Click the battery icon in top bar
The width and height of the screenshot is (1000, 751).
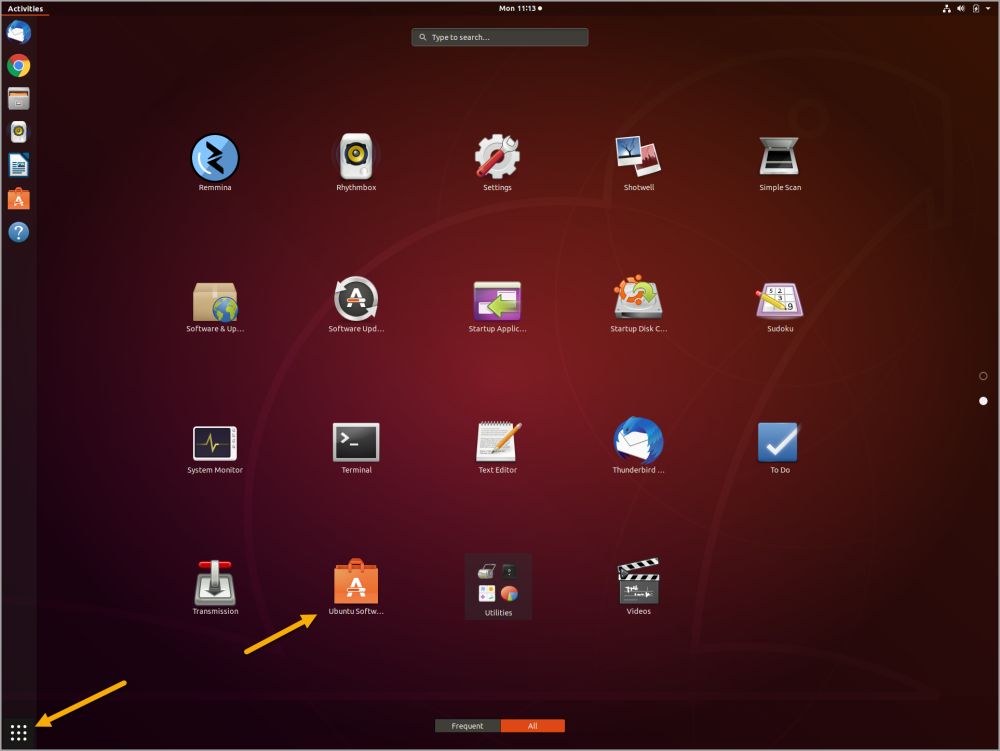976,8
